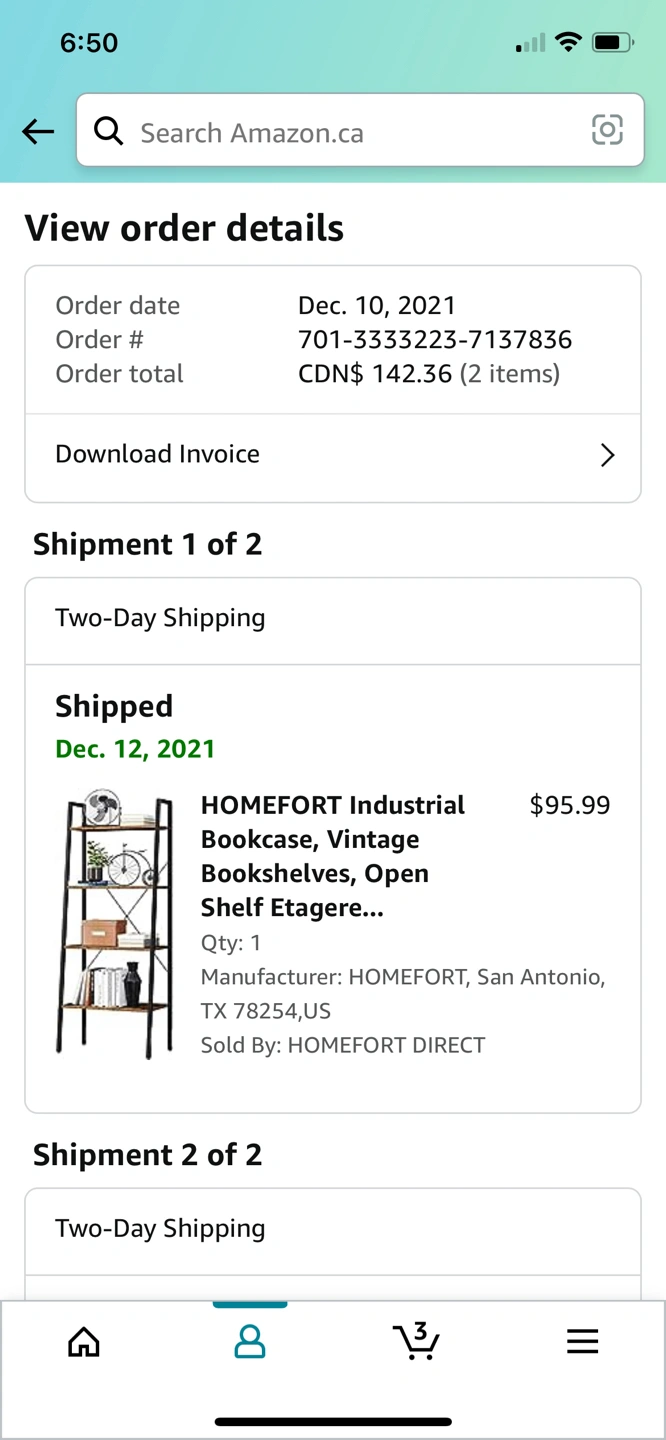This screenshot has width=666, height=1440.
Task: Tap the order number text
Action: [435, 340]
